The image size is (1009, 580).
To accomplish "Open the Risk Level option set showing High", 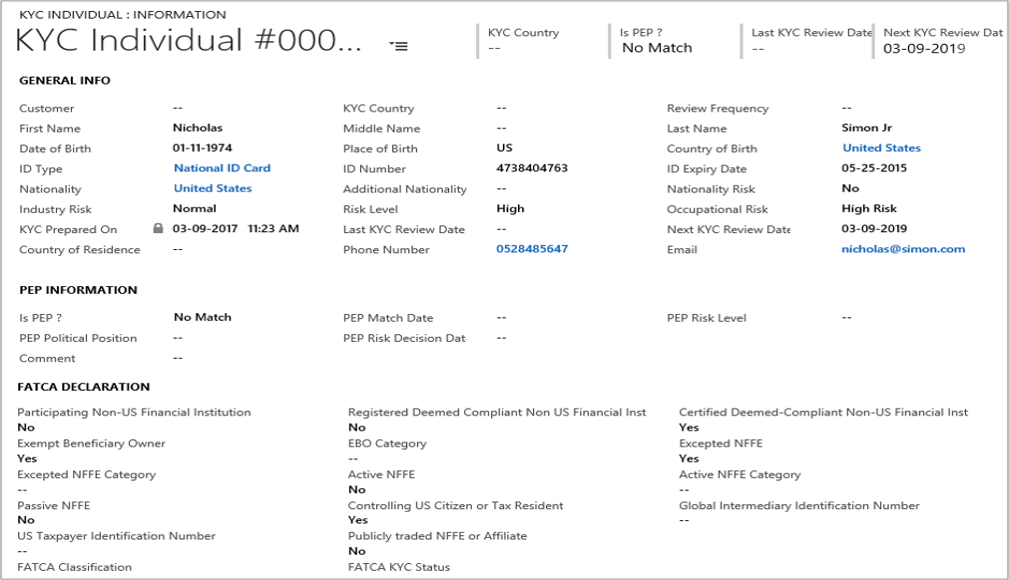I will click(x=510, y=209).
